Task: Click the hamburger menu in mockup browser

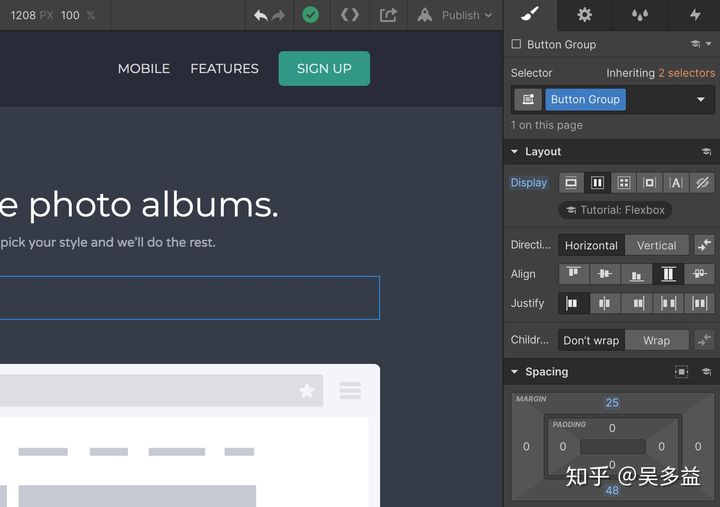Action: (350, 390)
